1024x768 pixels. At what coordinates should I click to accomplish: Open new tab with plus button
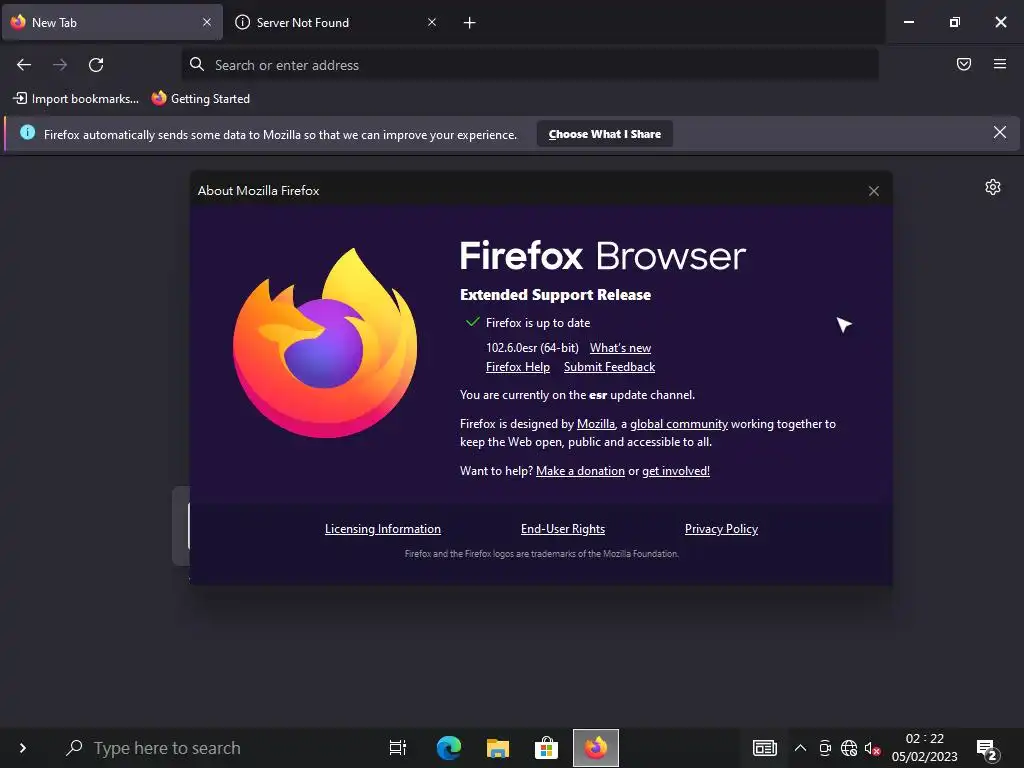click(469, 23)
